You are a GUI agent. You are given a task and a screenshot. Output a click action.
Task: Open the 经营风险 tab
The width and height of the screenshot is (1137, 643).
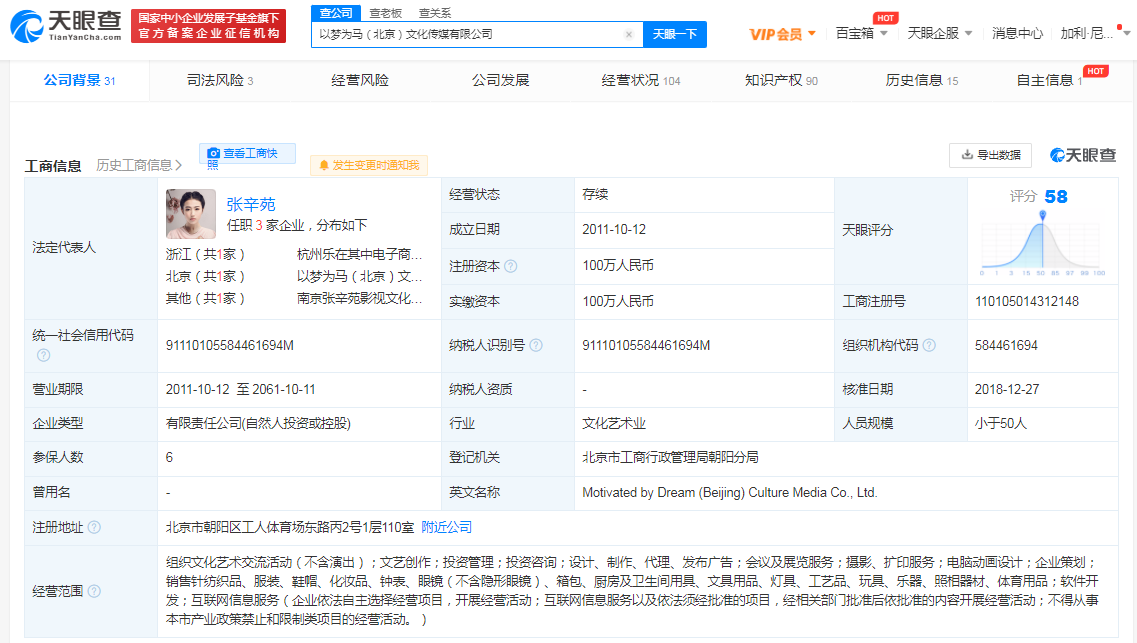(360, 80)
